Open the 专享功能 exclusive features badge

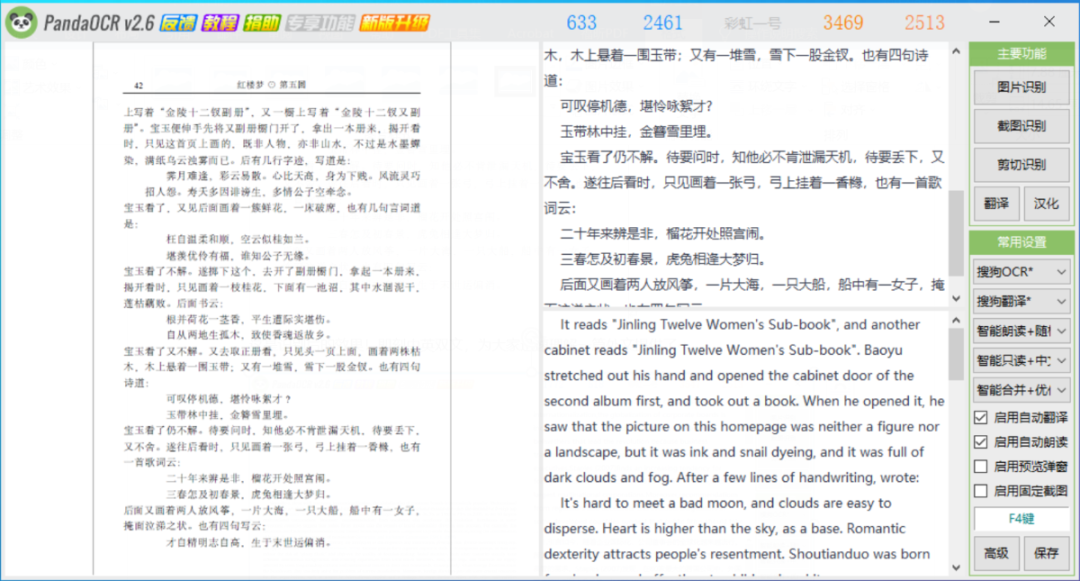(x=320, y=23)
